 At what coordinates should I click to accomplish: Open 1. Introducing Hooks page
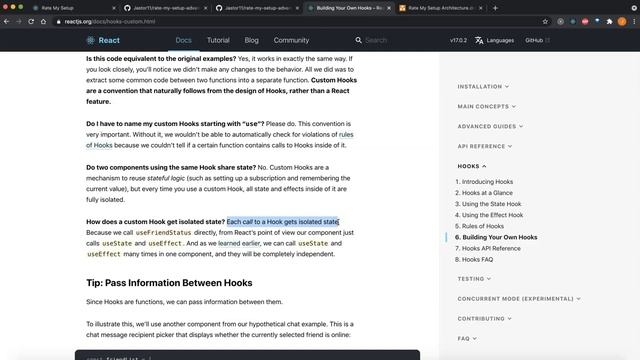tap(484, 182)
